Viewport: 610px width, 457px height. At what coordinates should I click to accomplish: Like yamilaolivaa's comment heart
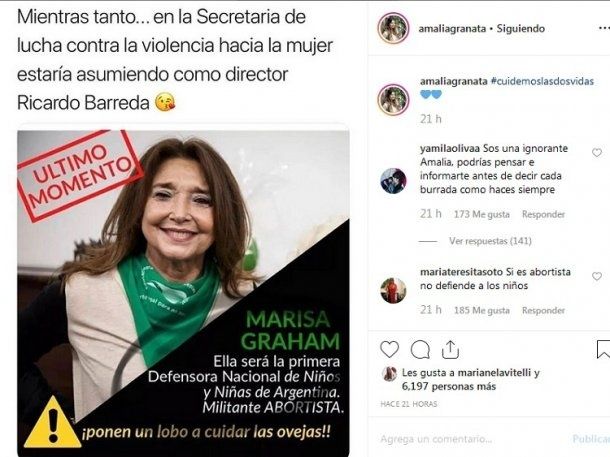597,152
